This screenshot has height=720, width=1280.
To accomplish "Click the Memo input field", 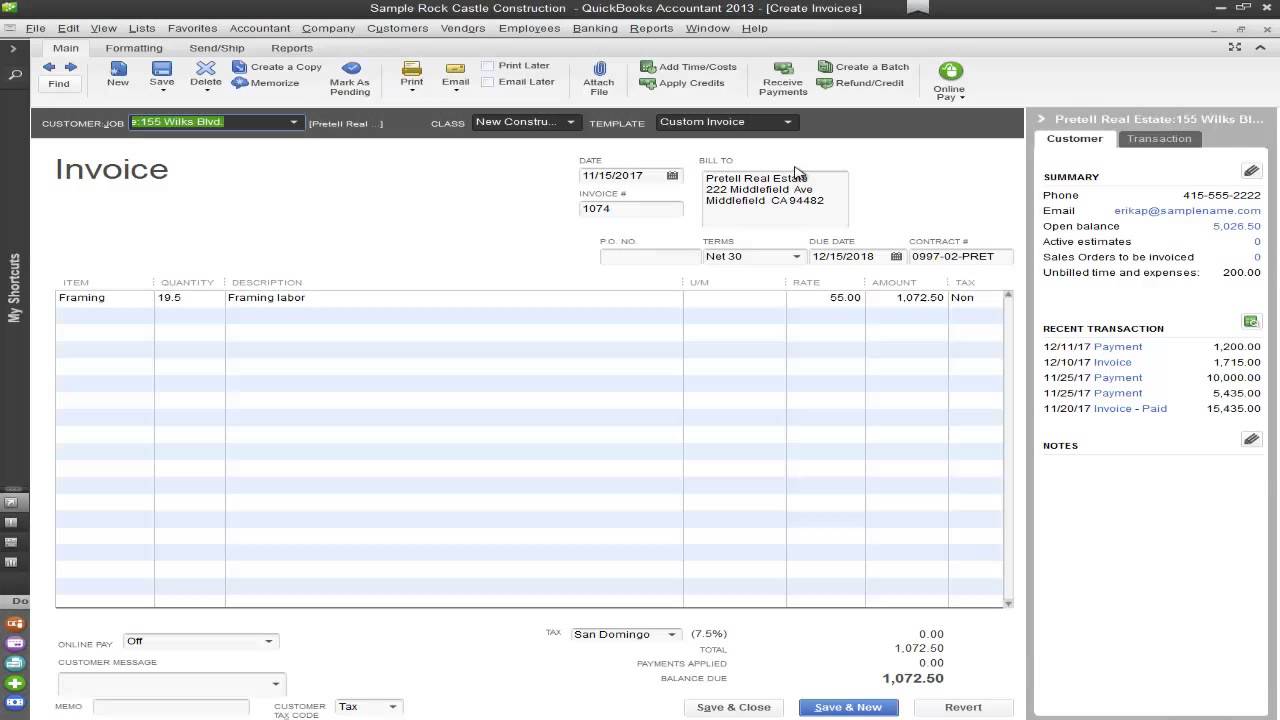I will coord(171,707).
